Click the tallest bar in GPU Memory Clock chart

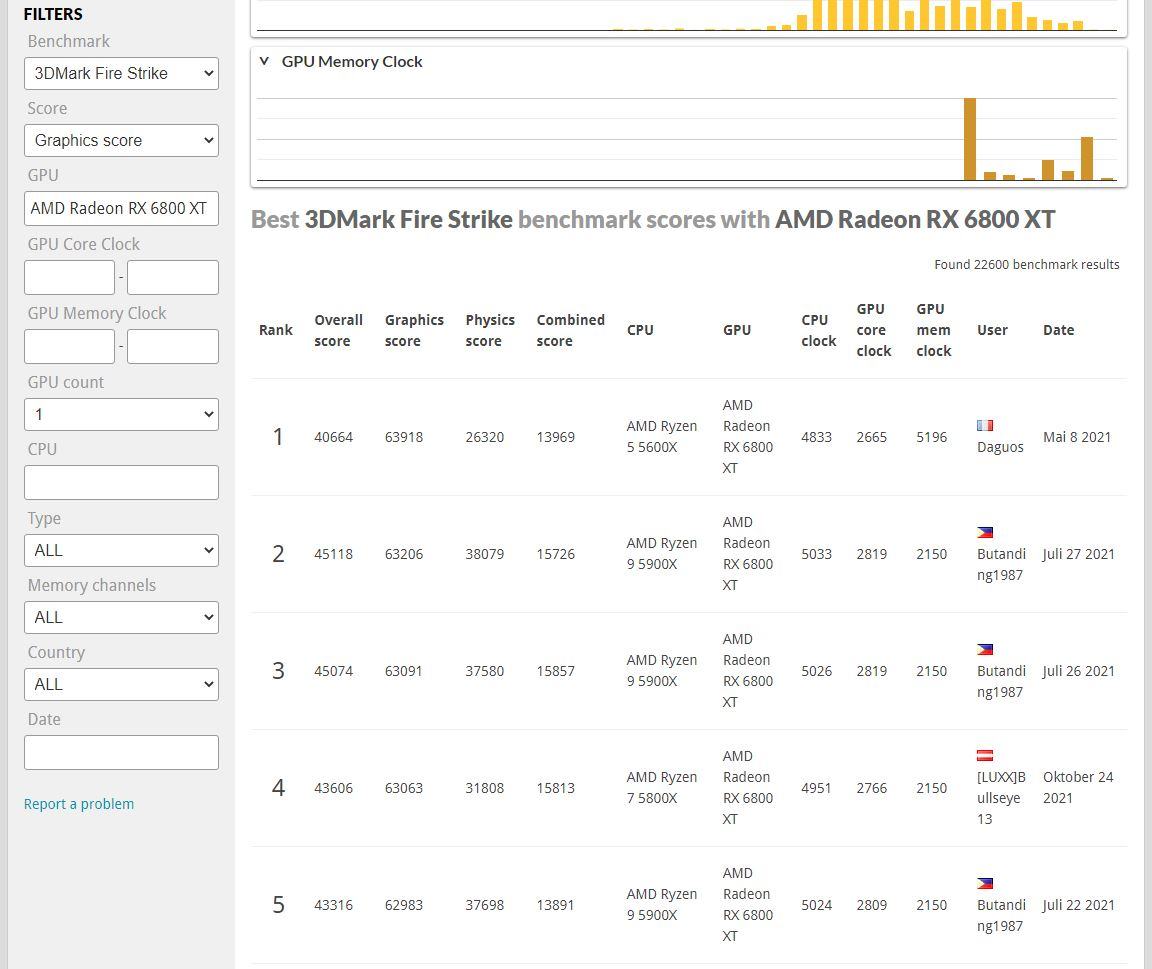970,139
